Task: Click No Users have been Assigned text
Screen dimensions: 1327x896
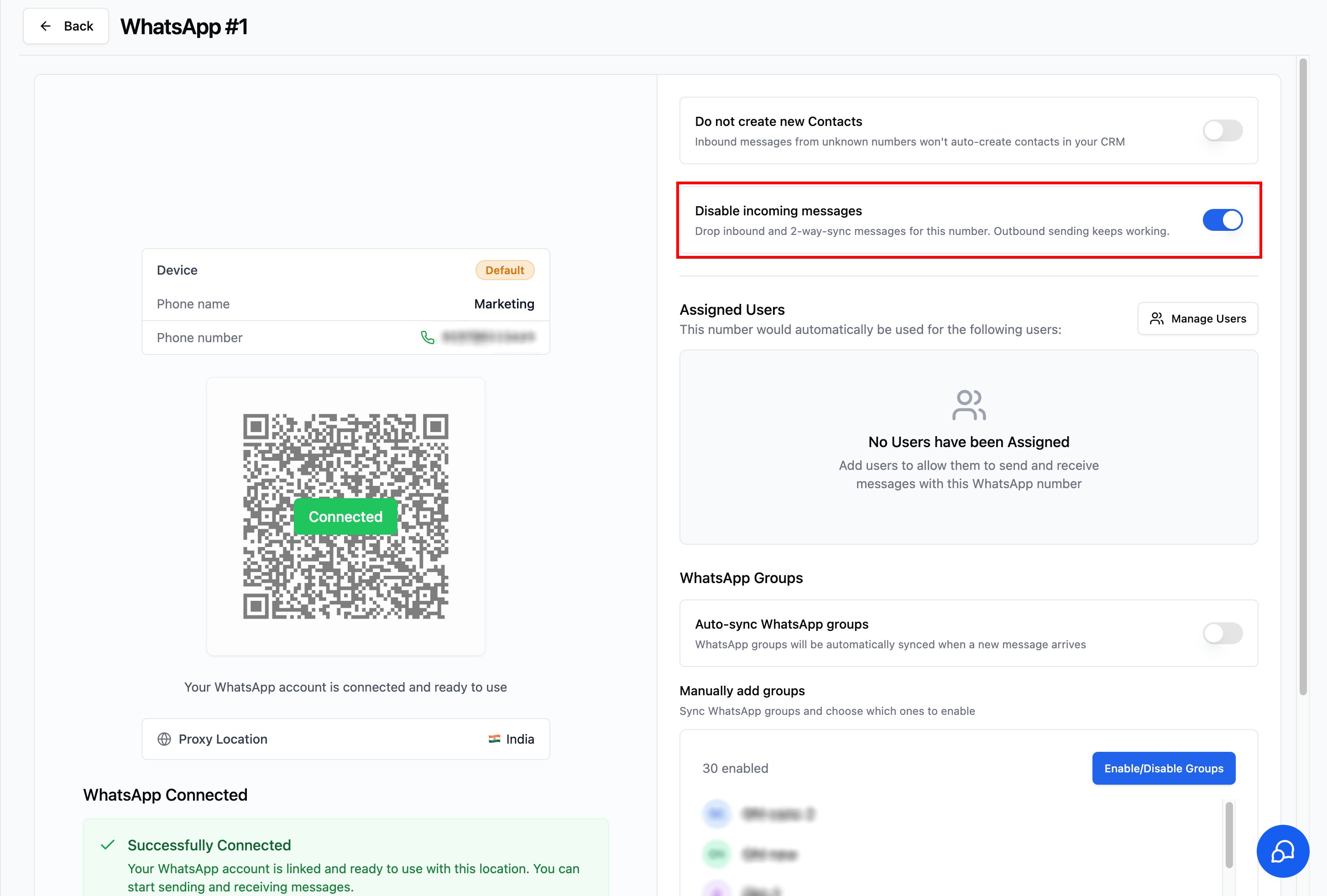Action: (968, 442)
